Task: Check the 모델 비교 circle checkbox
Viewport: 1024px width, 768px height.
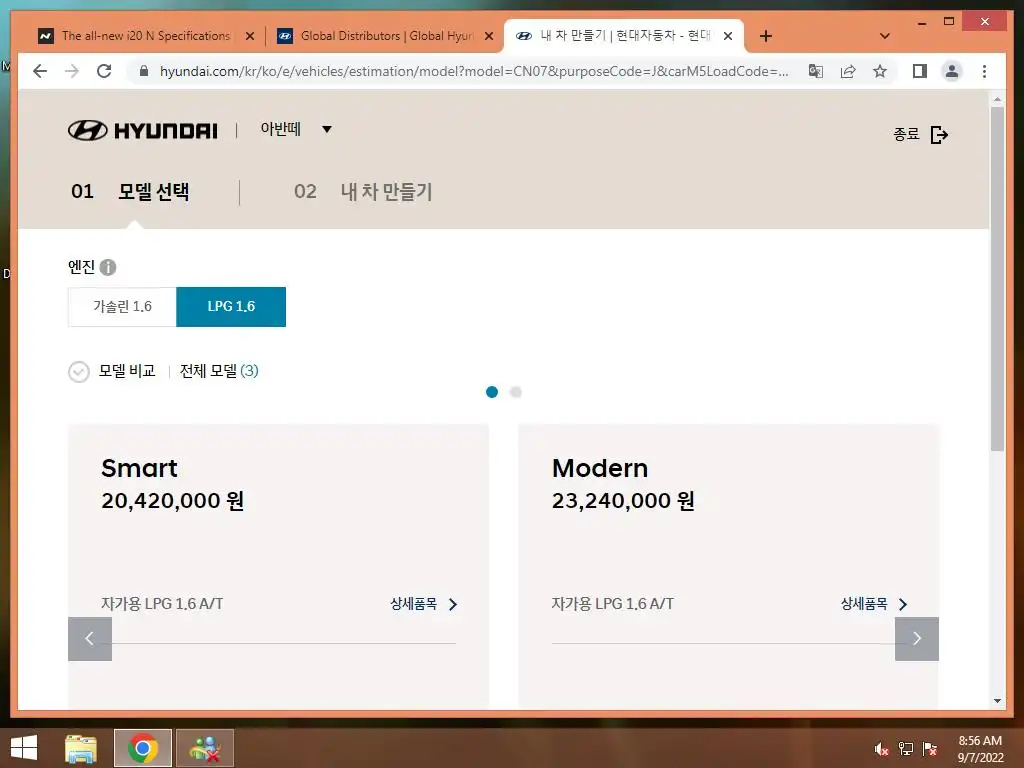Action: (79, 372)
